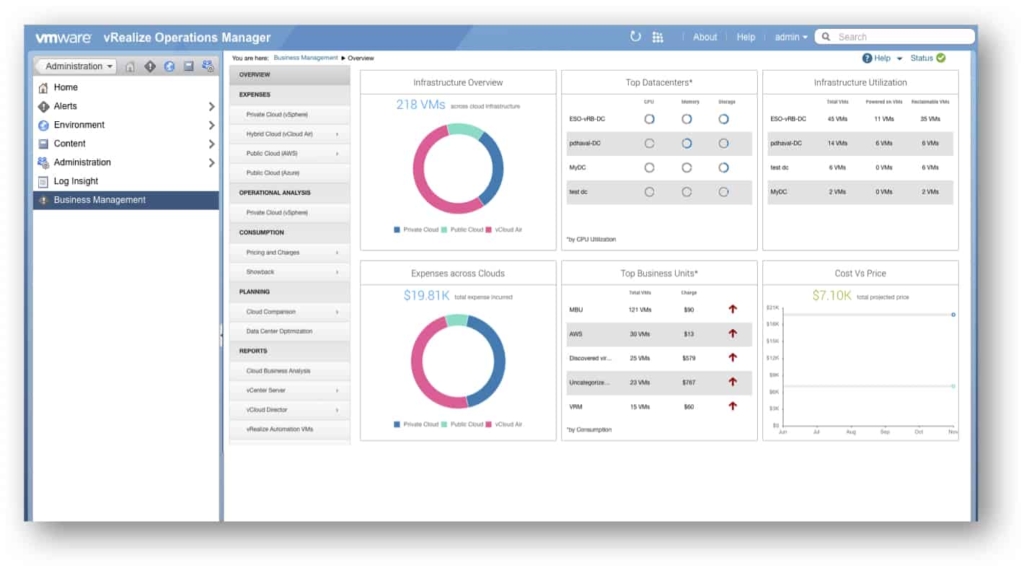1024x568 pixels.
Task: Select Business Management in sidebar
Action: click(x=125, y=200)
